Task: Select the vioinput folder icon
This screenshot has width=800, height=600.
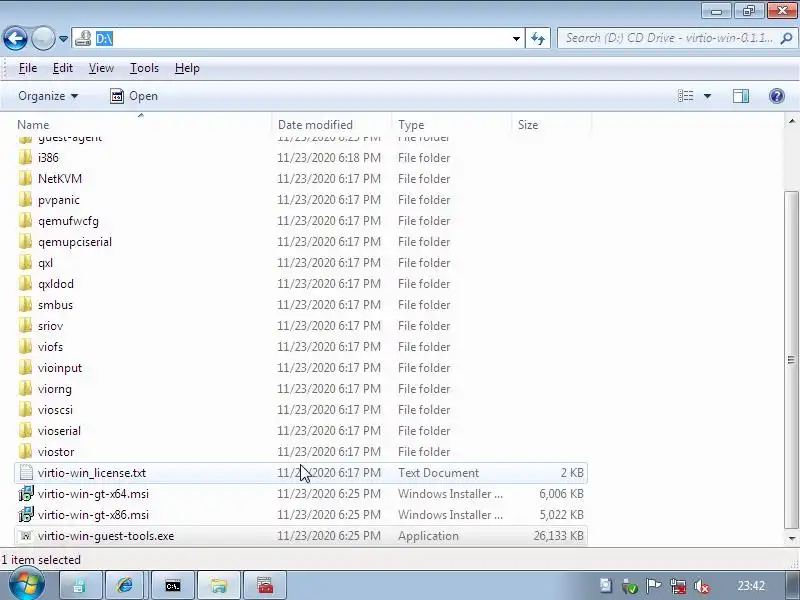Action: coord(26,368)
